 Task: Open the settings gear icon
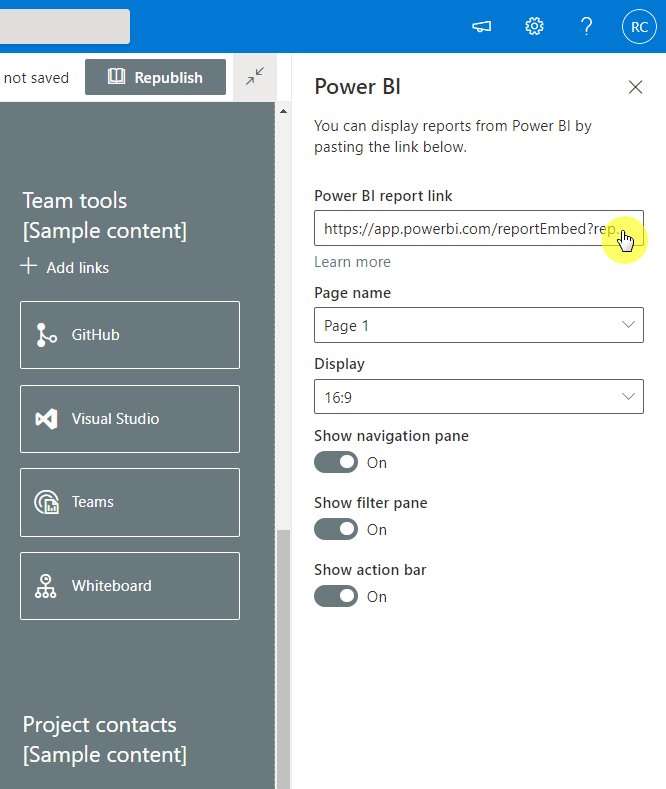click(x=534, y=26)
